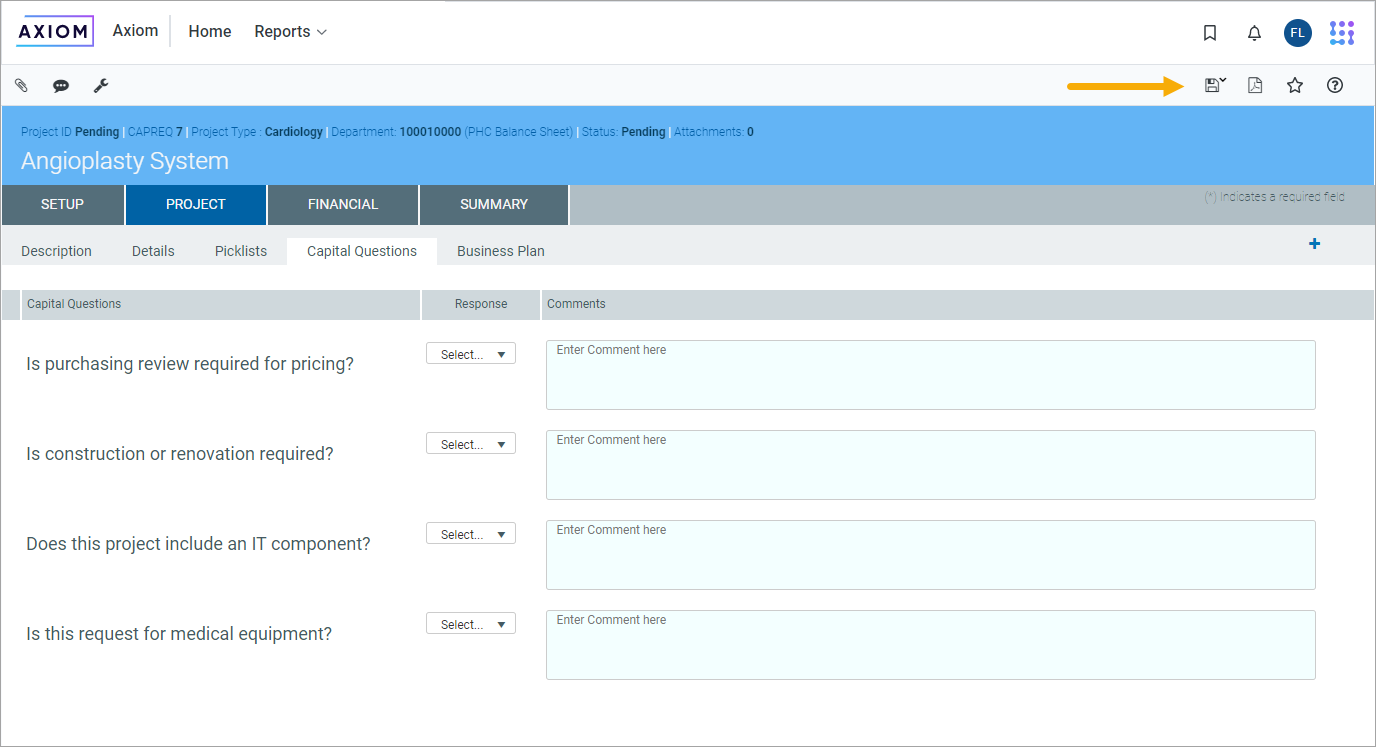Open the comments speech bubble icon
Viewport: 1376px width, 747px height.
pos(61,86)
